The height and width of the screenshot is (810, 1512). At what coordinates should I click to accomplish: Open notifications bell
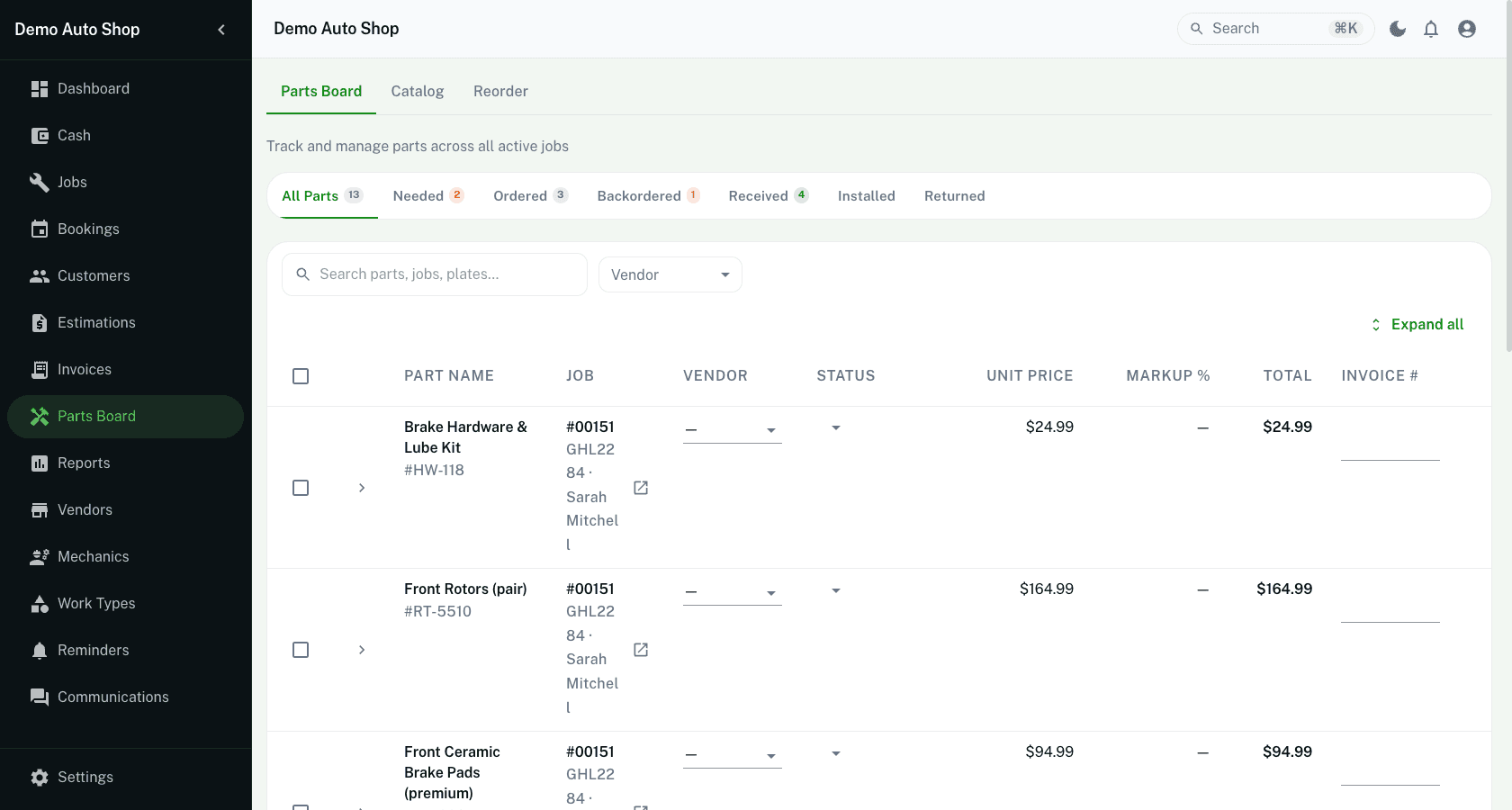click(1431, 29)
